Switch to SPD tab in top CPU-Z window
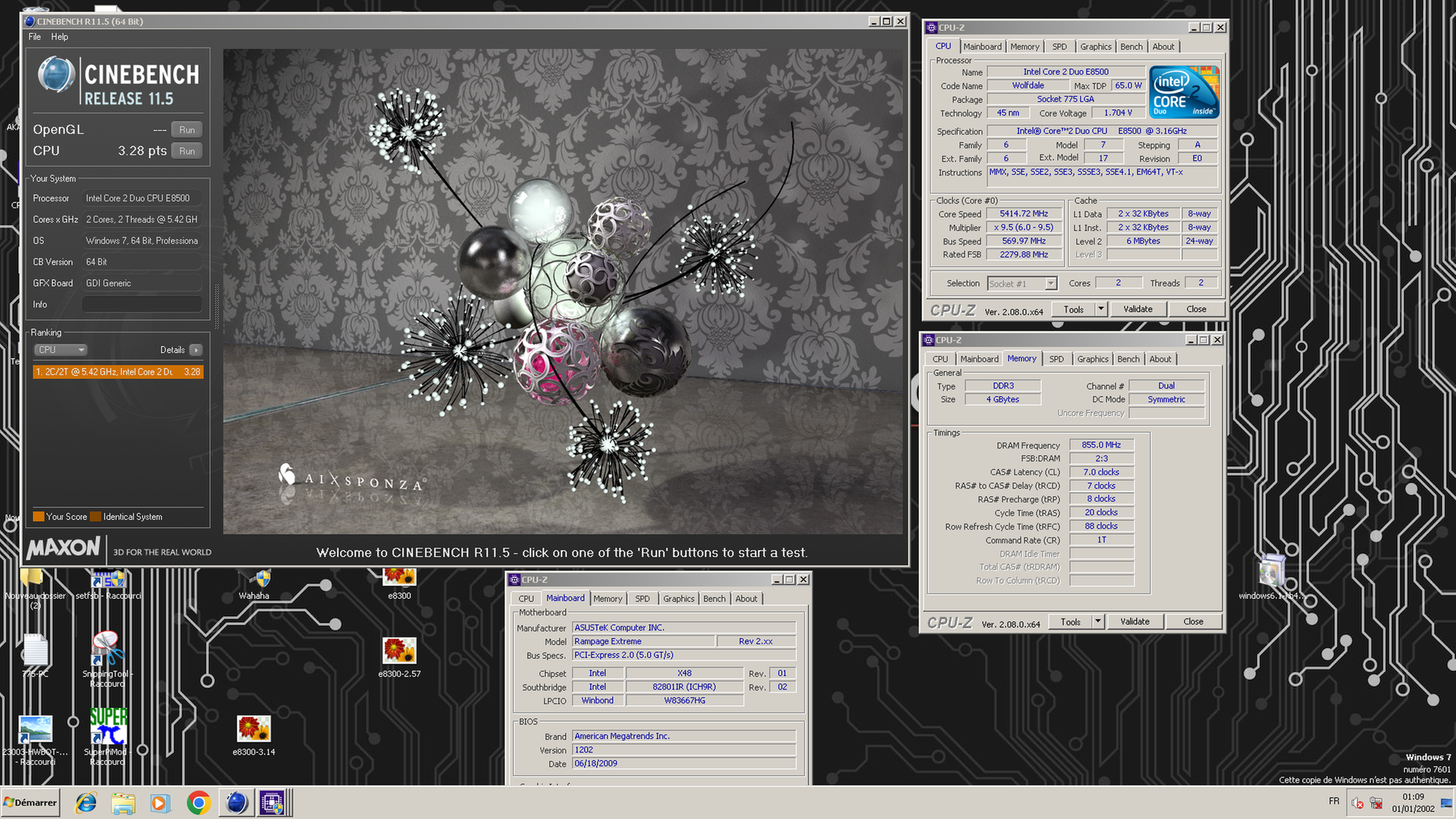1456x819 pixels. tap(1059, 46)
